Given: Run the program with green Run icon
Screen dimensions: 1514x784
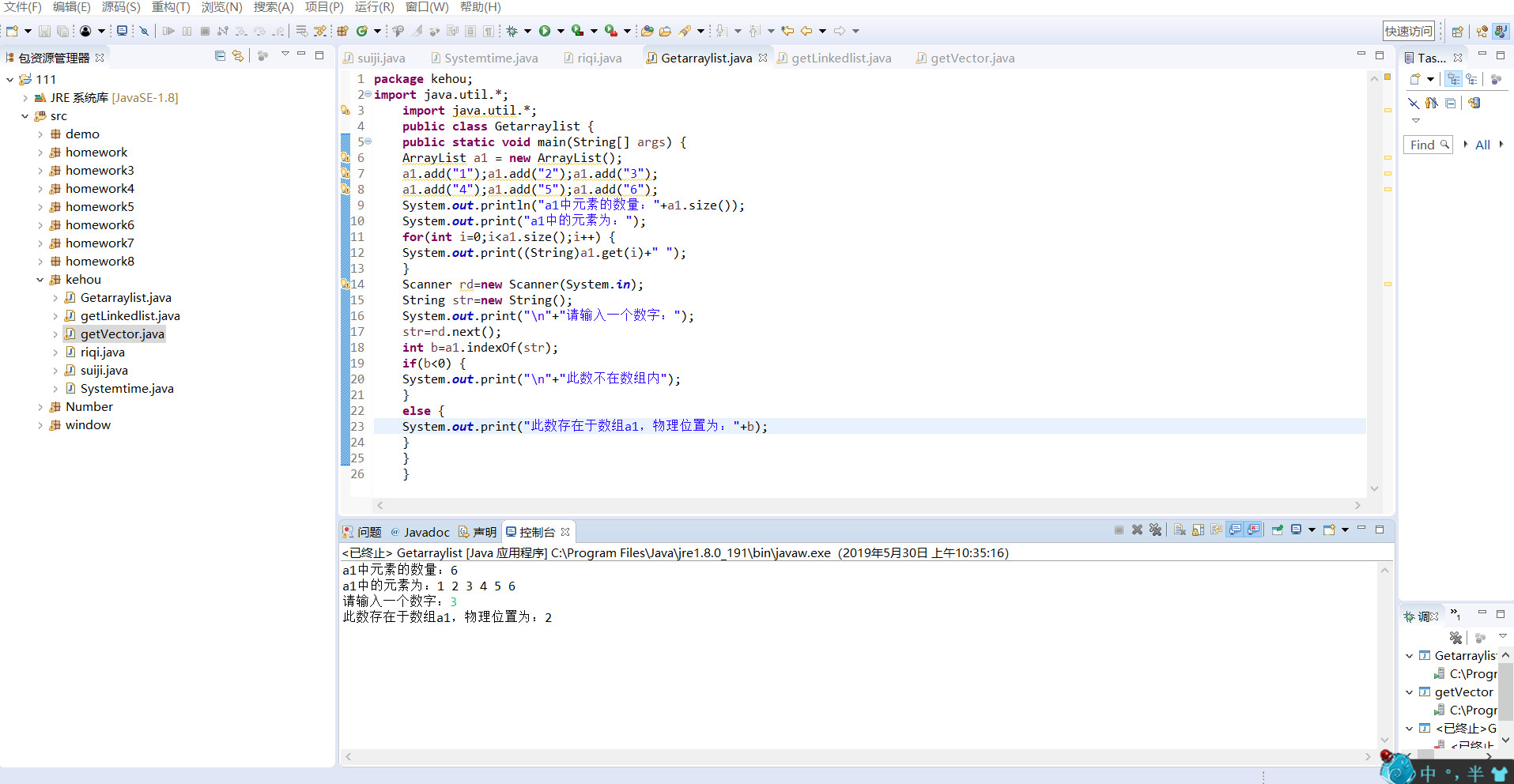Looking at the screenshot, I should (x=545, y=31).
